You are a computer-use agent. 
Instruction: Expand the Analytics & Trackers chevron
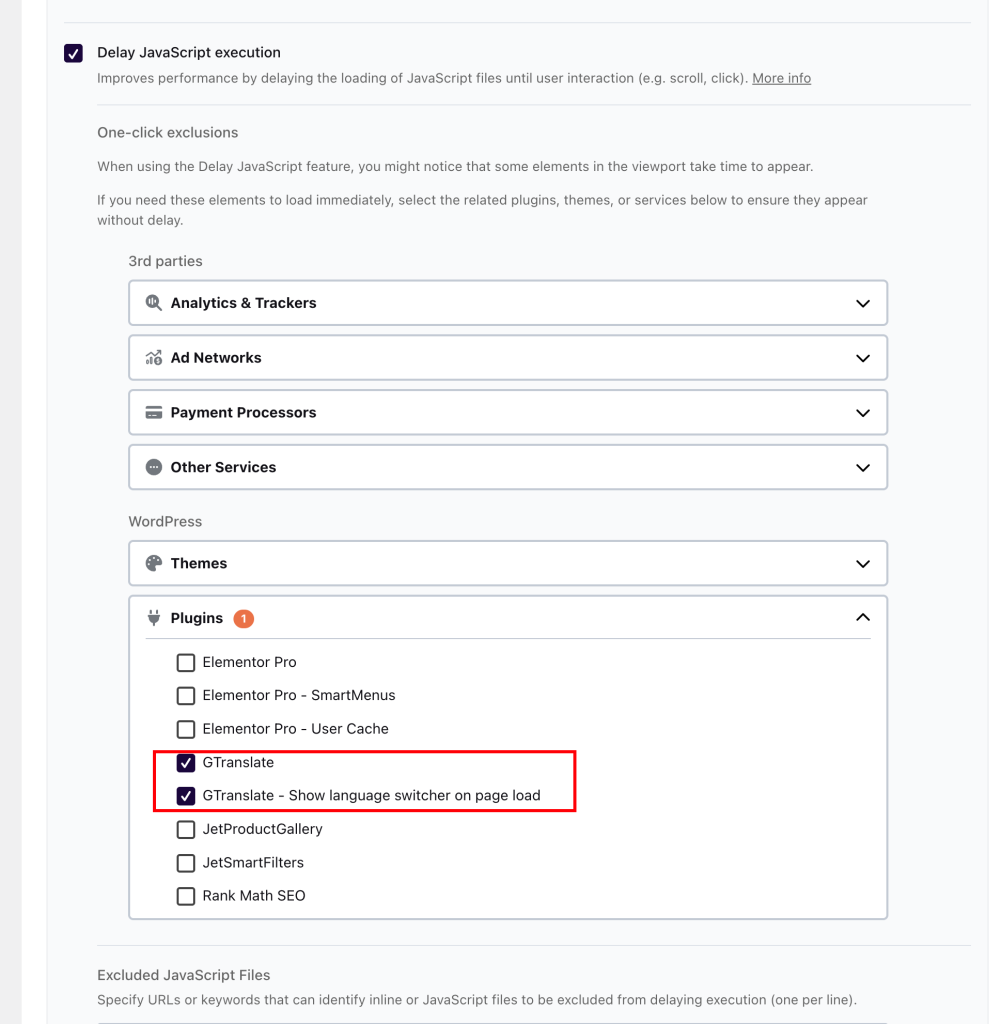pos(863,303)
